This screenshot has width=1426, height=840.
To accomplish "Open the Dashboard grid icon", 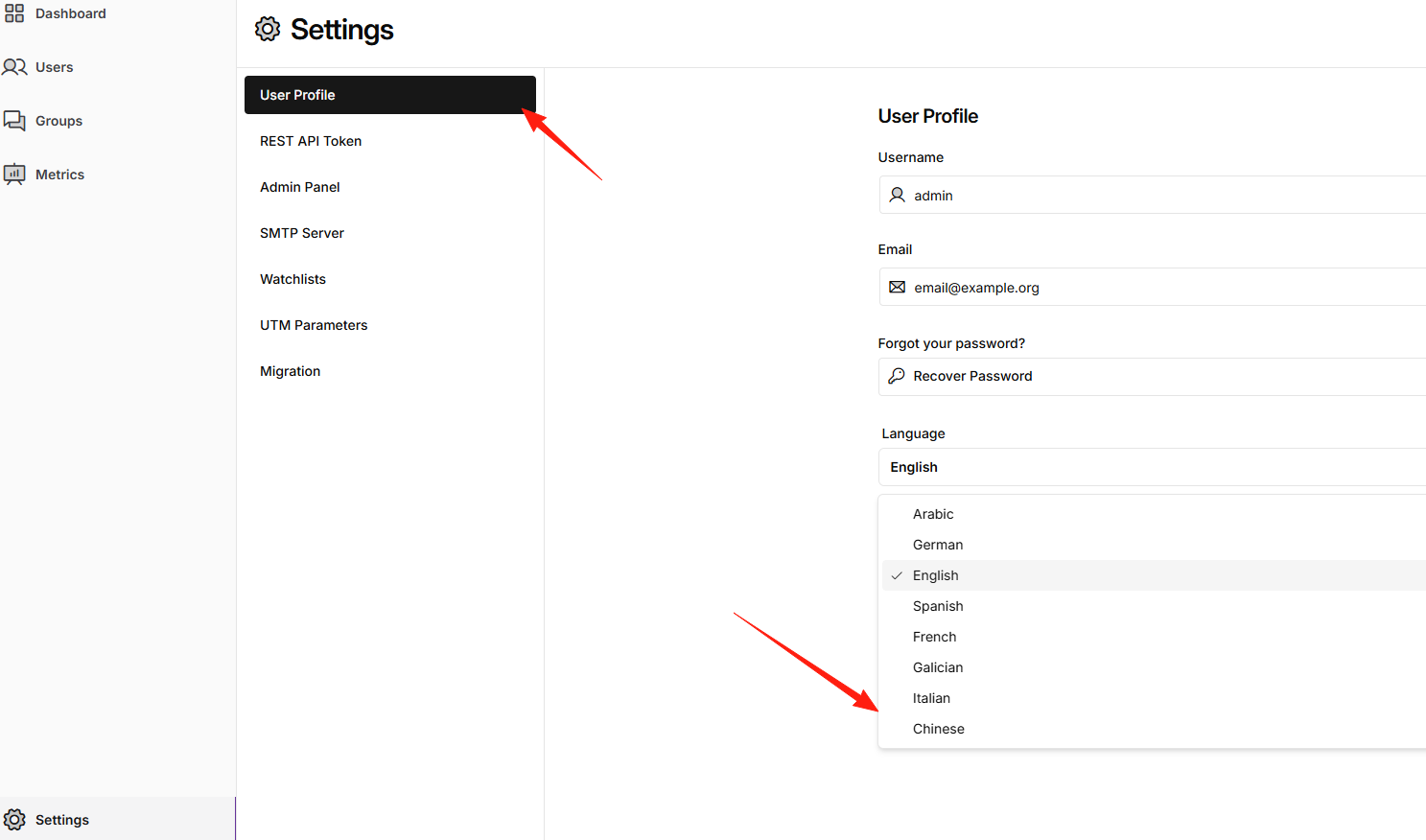I will pyautogui.click(x=14, y=13).
